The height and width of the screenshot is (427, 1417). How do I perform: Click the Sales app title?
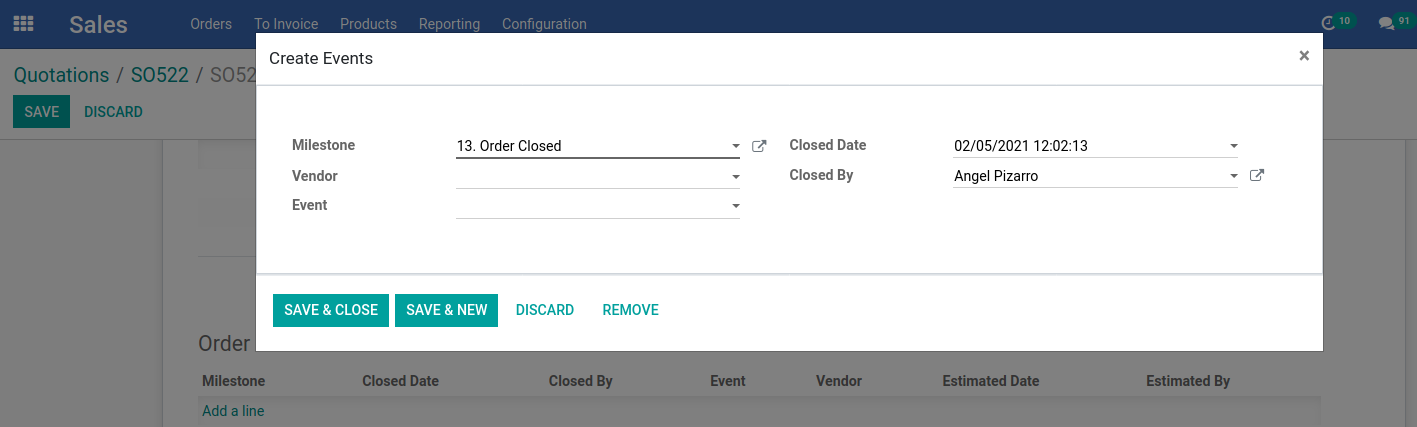[98, 24]
